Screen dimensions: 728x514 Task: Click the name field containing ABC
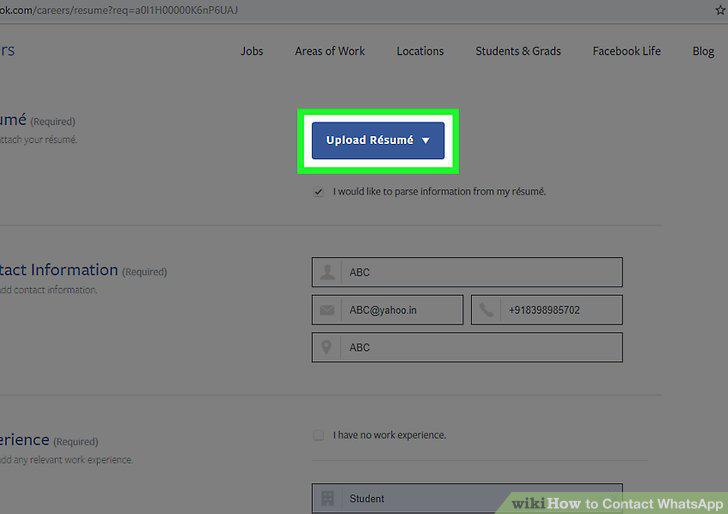pos(467,272)
